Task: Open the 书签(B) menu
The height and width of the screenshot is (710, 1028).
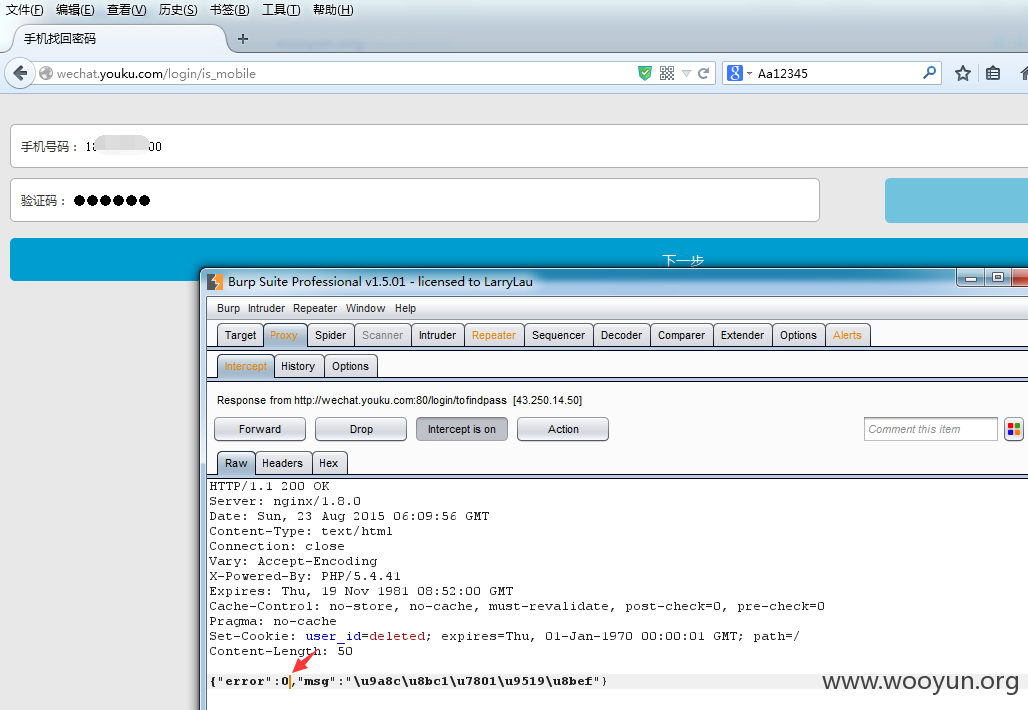Action: (x=229, y=10)
